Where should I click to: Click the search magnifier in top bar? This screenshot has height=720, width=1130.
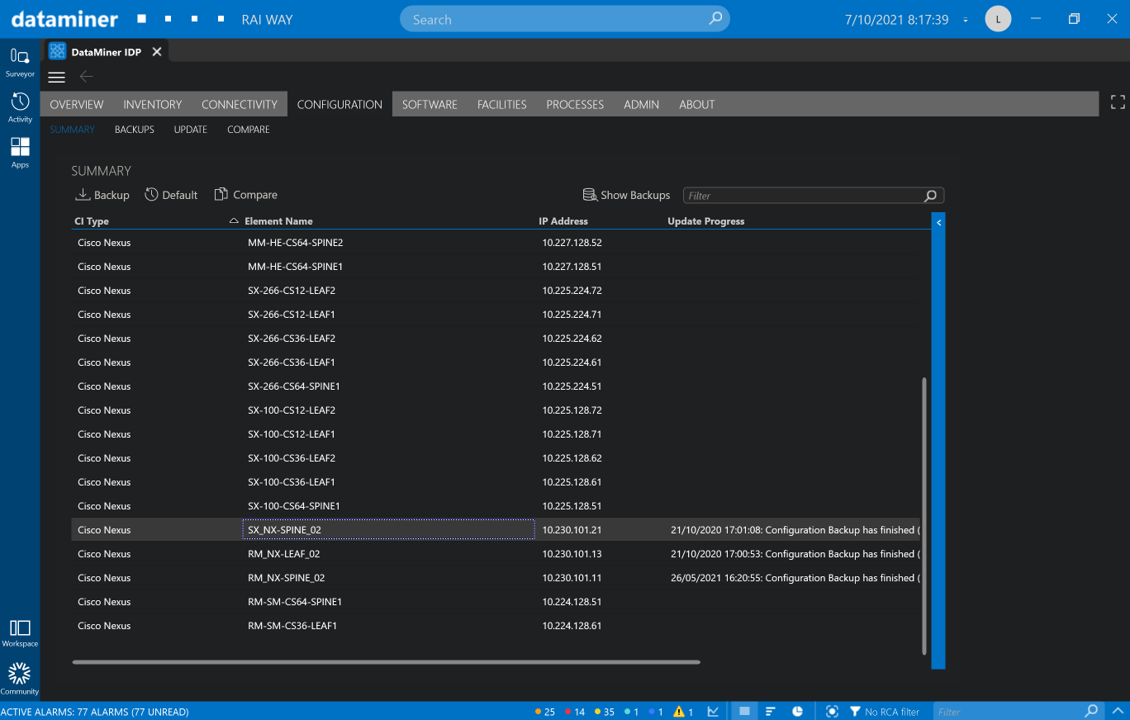coord(715,19)
